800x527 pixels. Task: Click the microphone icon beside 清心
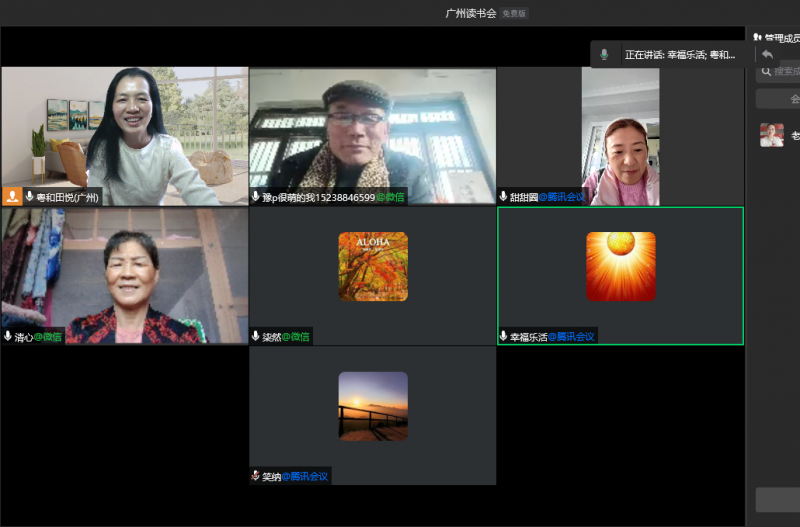[8, 337]
